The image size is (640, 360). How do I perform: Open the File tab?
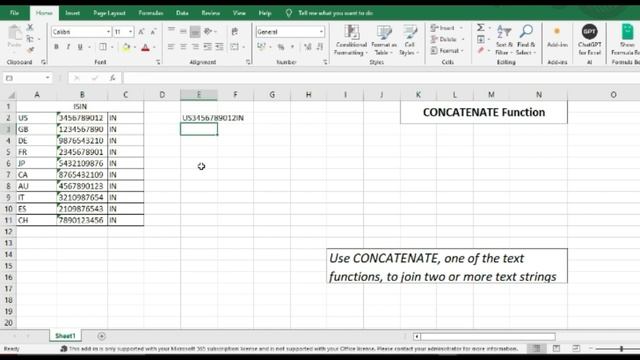point(14,13)
